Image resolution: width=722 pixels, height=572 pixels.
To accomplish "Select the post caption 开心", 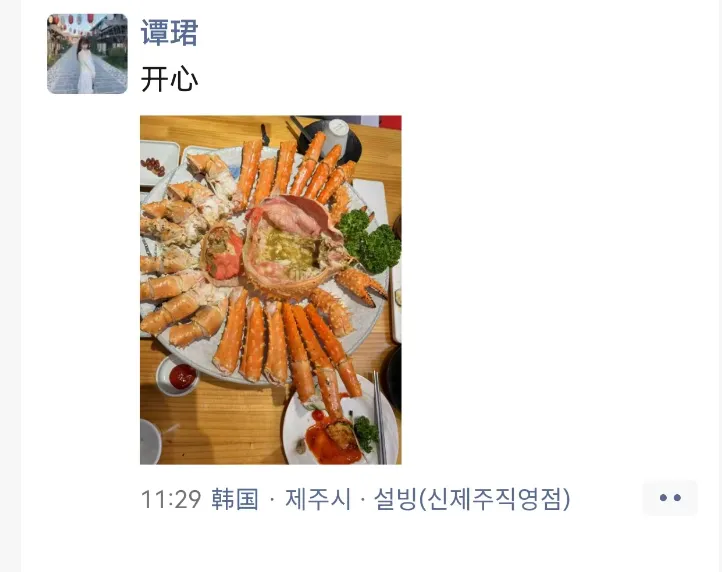I will coord(169,79).
